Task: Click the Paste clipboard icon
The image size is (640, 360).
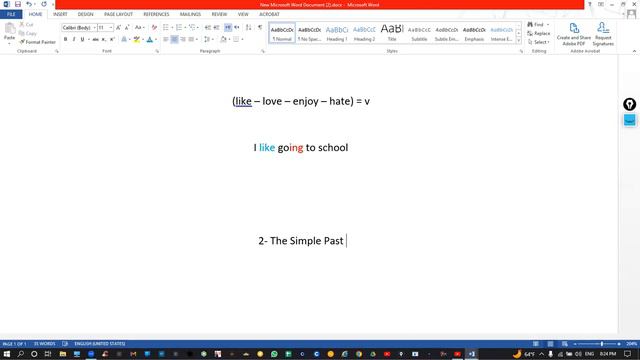Action: [9, 29]
